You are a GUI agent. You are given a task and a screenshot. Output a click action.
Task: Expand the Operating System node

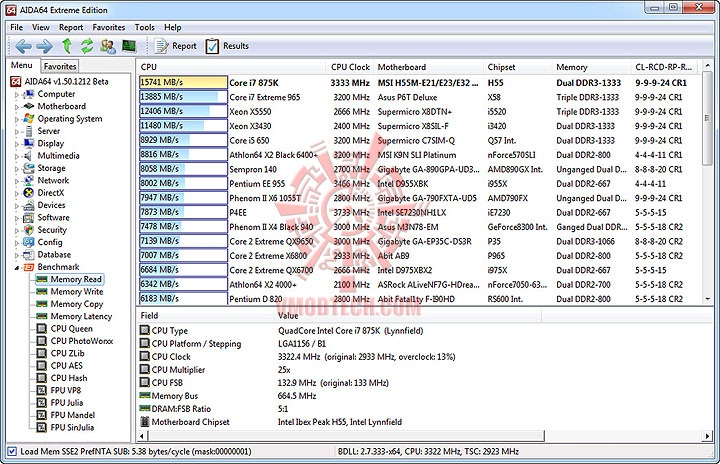click(17, 119)
